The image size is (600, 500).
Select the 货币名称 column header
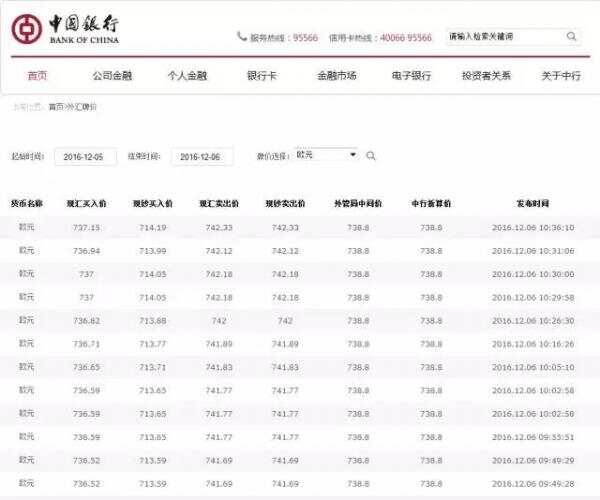pos(26,204)
